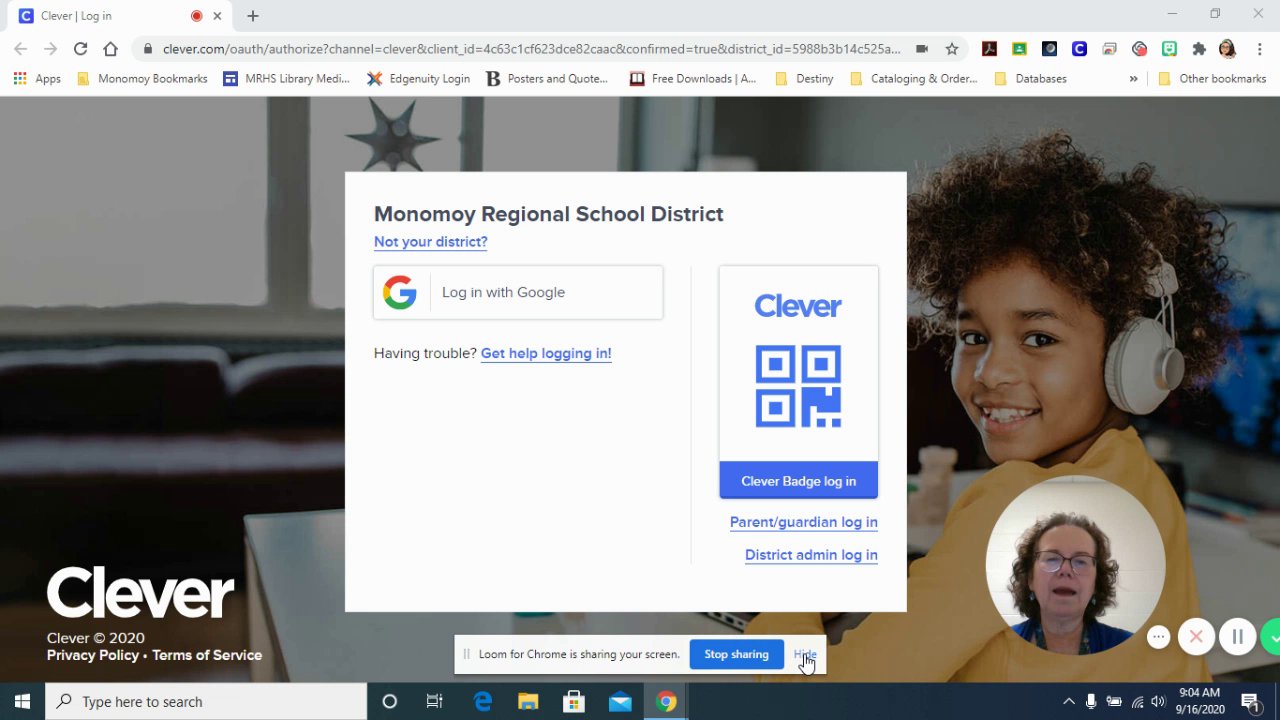Open Microsoft Store from taskbar
This screenshot has width=1280, height=720.
(x=574, y=702)
